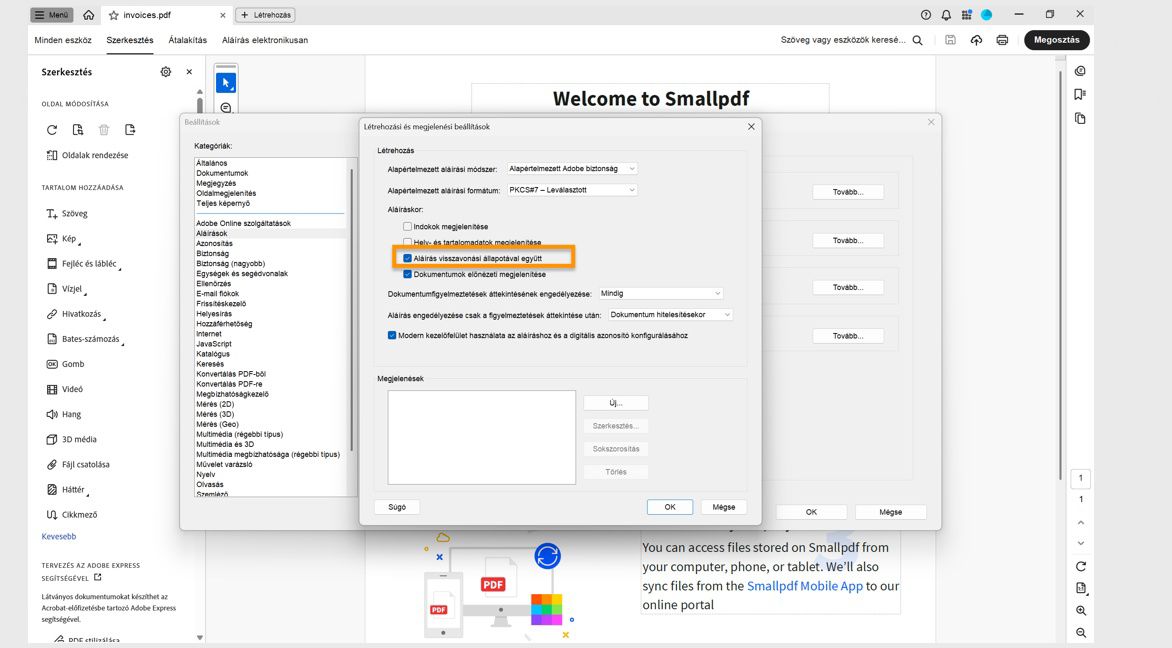Select Általános category in Beállítások
Image resolution: width=1172 pixels, height=648 pixels.
click(212, 163)
